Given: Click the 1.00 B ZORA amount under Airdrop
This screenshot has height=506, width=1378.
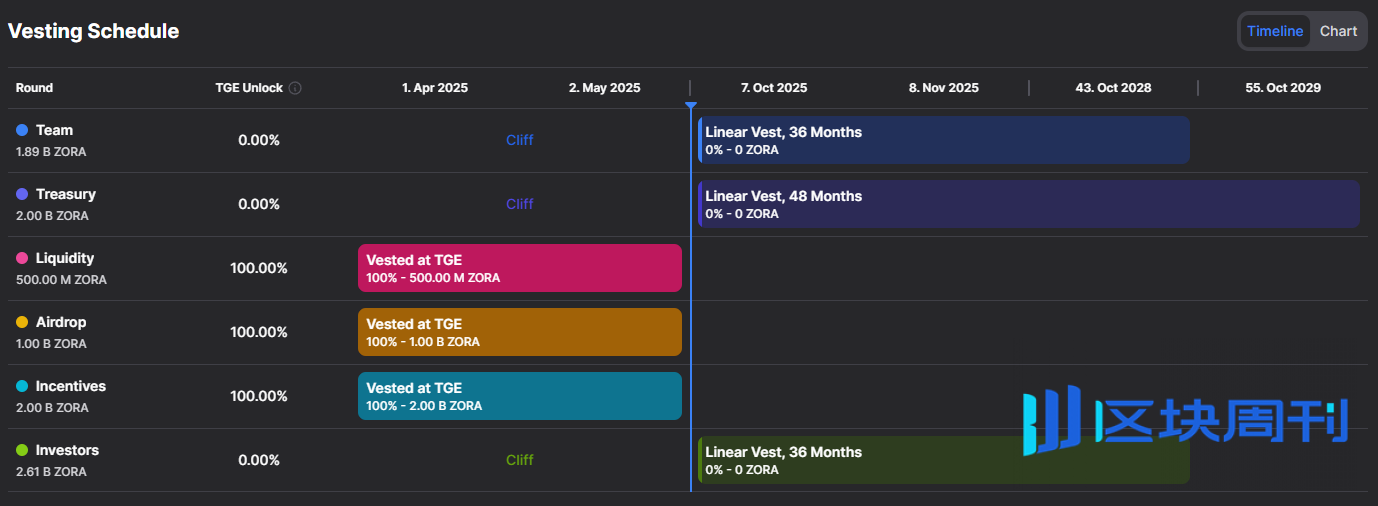Looking at the screenshot, I should click(x=52, y=344).
